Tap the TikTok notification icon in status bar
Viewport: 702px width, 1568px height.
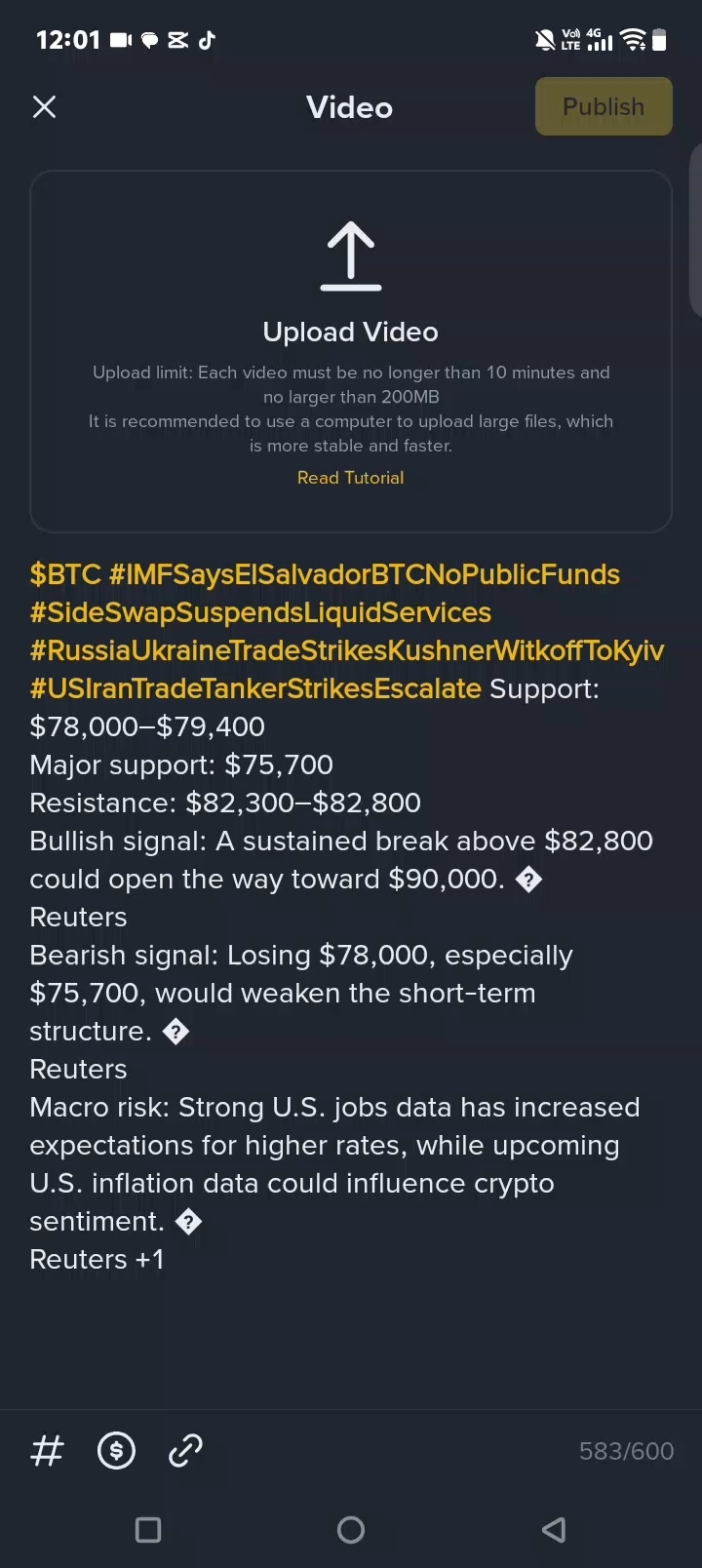coord(207,40)
